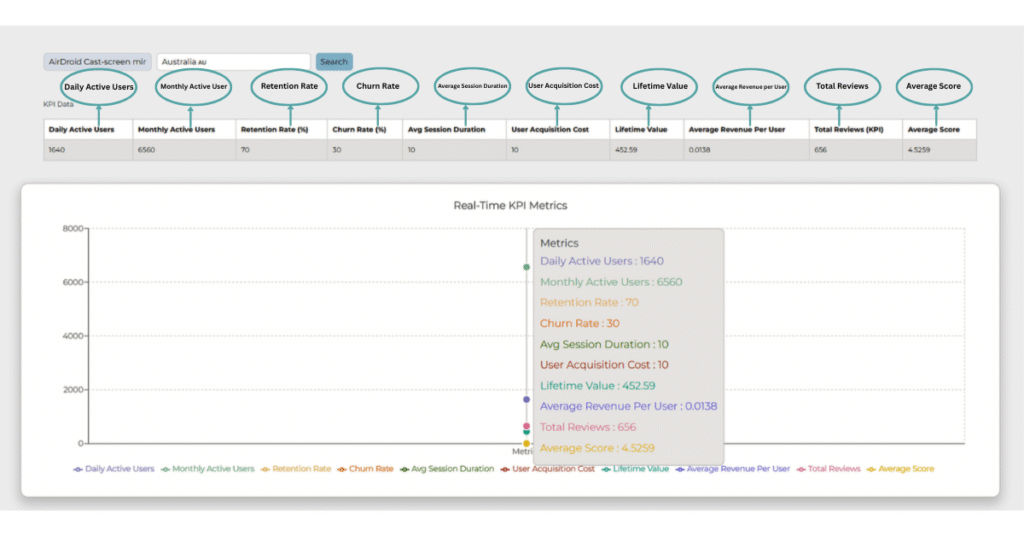Screen dimensions: 1024x536
Task: Click Average Score legend color marker
Action: pyautogui.click(x=871, y=468)
